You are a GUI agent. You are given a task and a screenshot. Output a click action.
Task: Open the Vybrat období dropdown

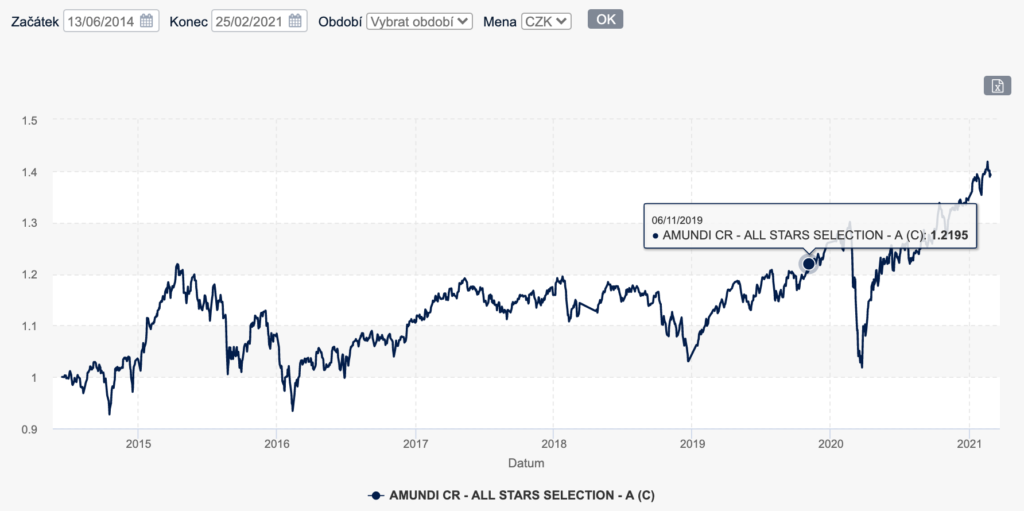419,21
